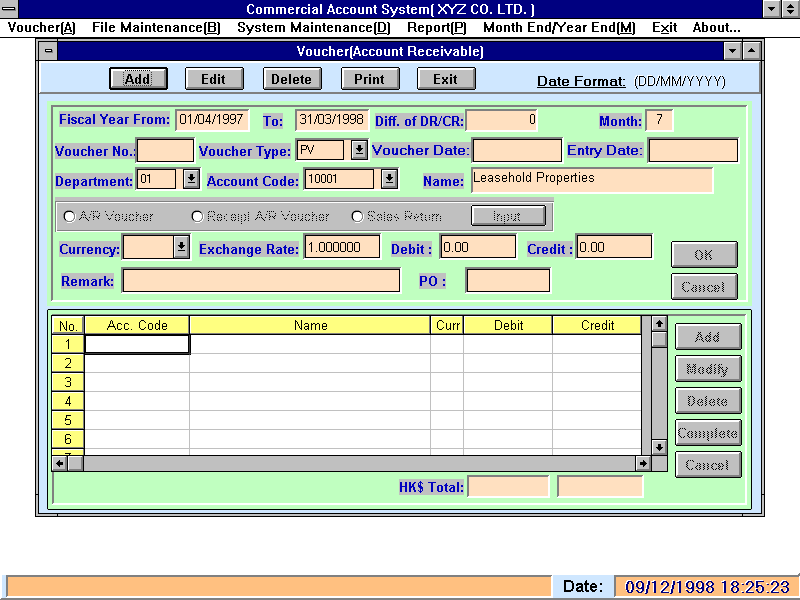This screenshot has height=600, width=800.
Task: Open the Voucher(A) menu
Action: (41, 27)
